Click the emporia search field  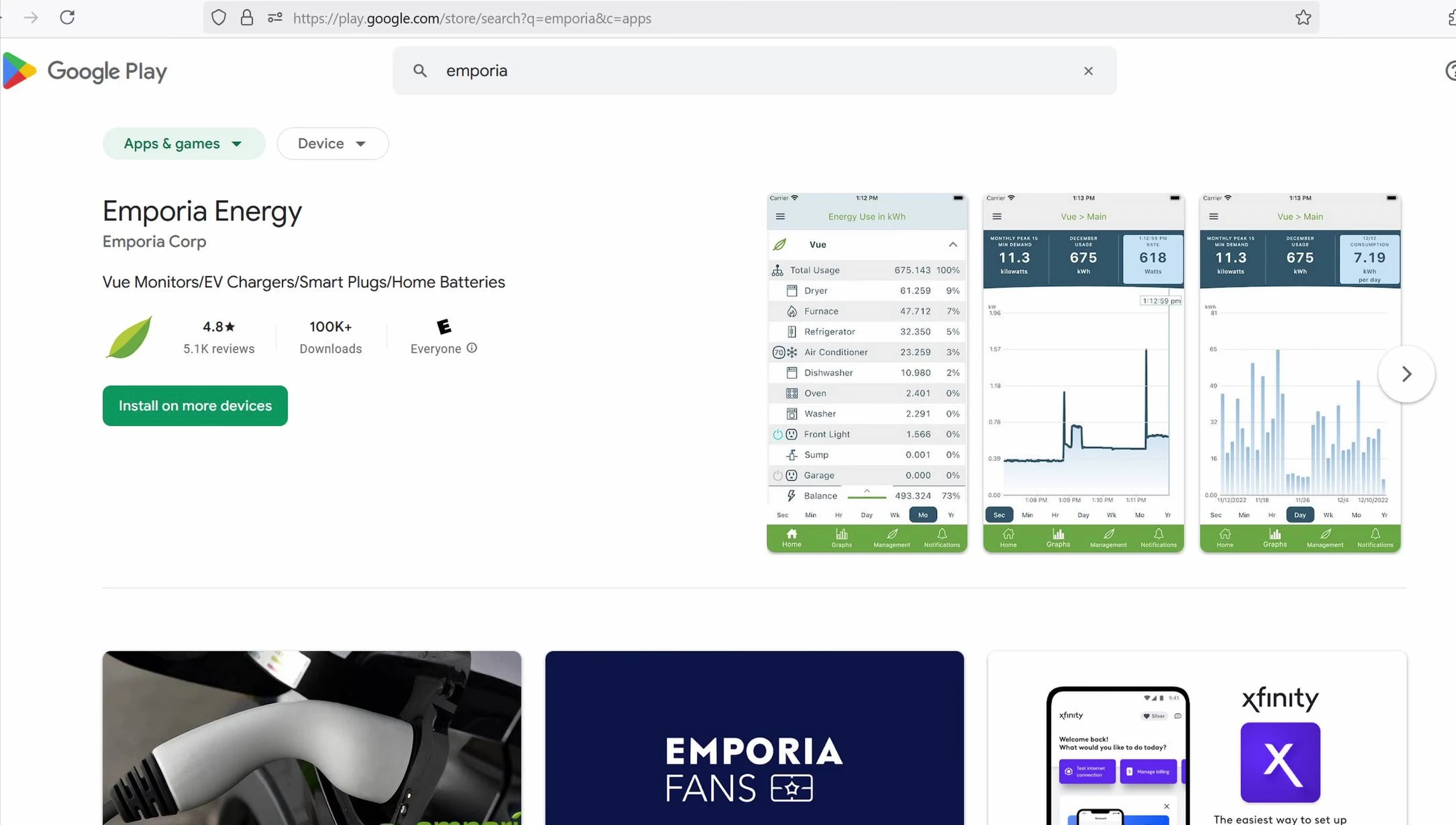pyautogui.click(x=755, y=71)
